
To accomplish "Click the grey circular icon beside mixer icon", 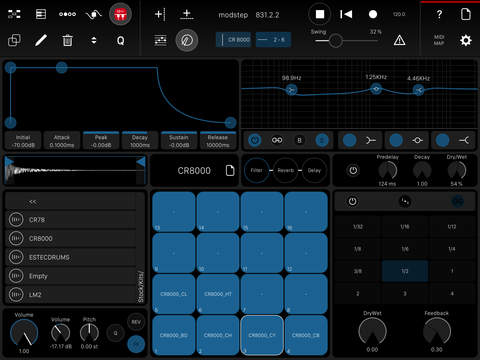I will [x=187, y=40].
